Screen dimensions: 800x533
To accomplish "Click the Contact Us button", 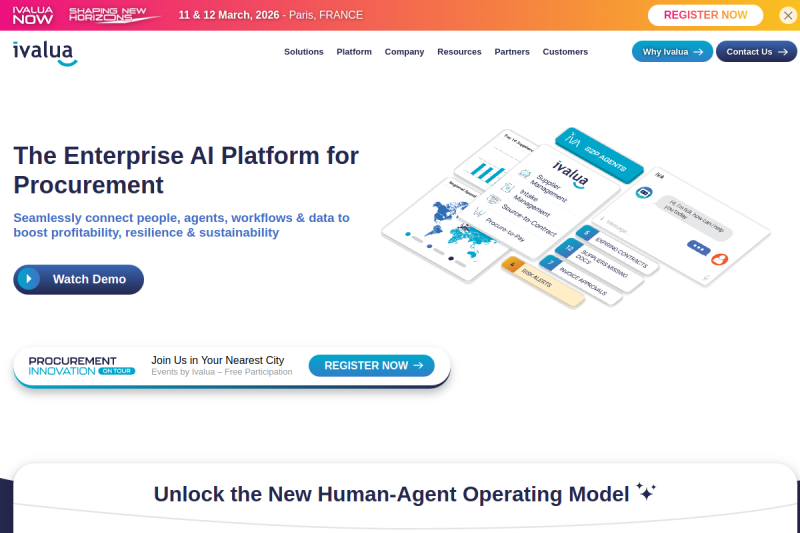I will pyautogui.click(x=756, y=52).
